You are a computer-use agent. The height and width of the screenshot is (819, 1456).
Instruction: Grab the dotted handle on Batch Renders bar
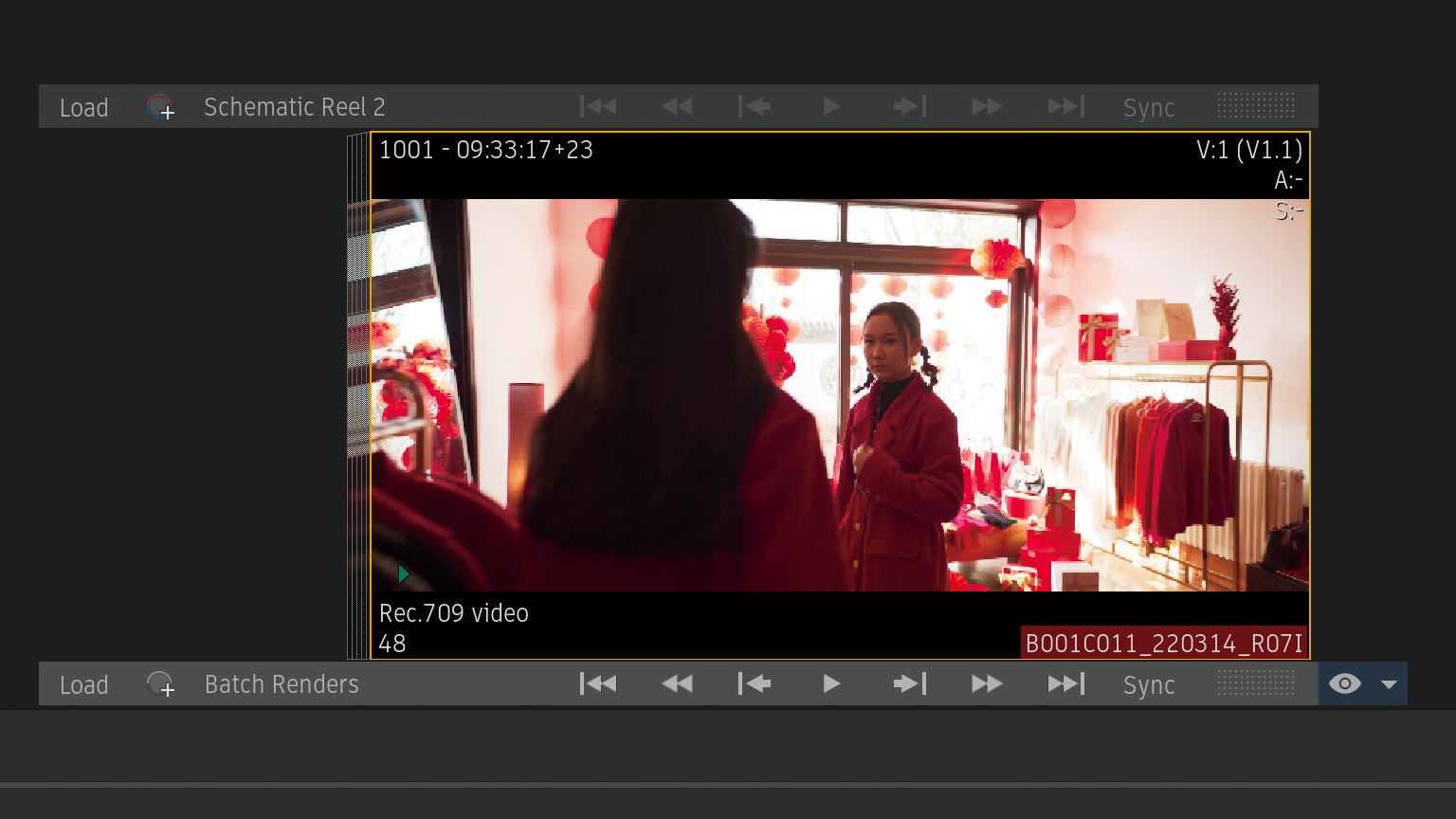click(1256, 682)
